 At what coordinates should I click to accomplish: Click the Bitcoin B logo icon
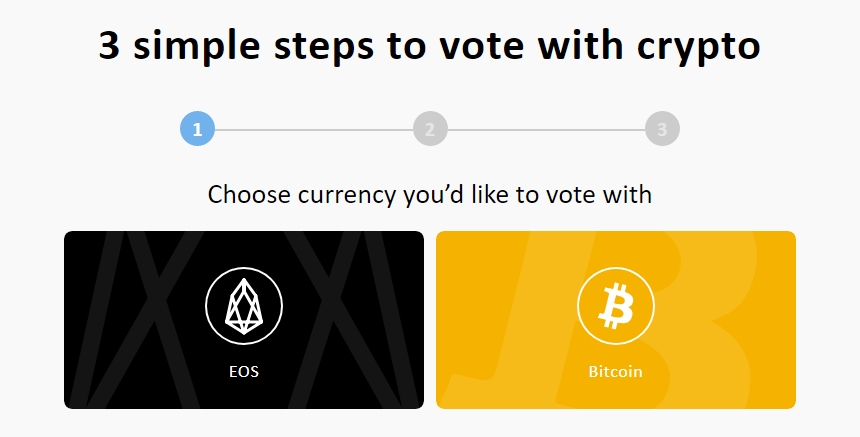pyautogui.click(x=615, y=306)
